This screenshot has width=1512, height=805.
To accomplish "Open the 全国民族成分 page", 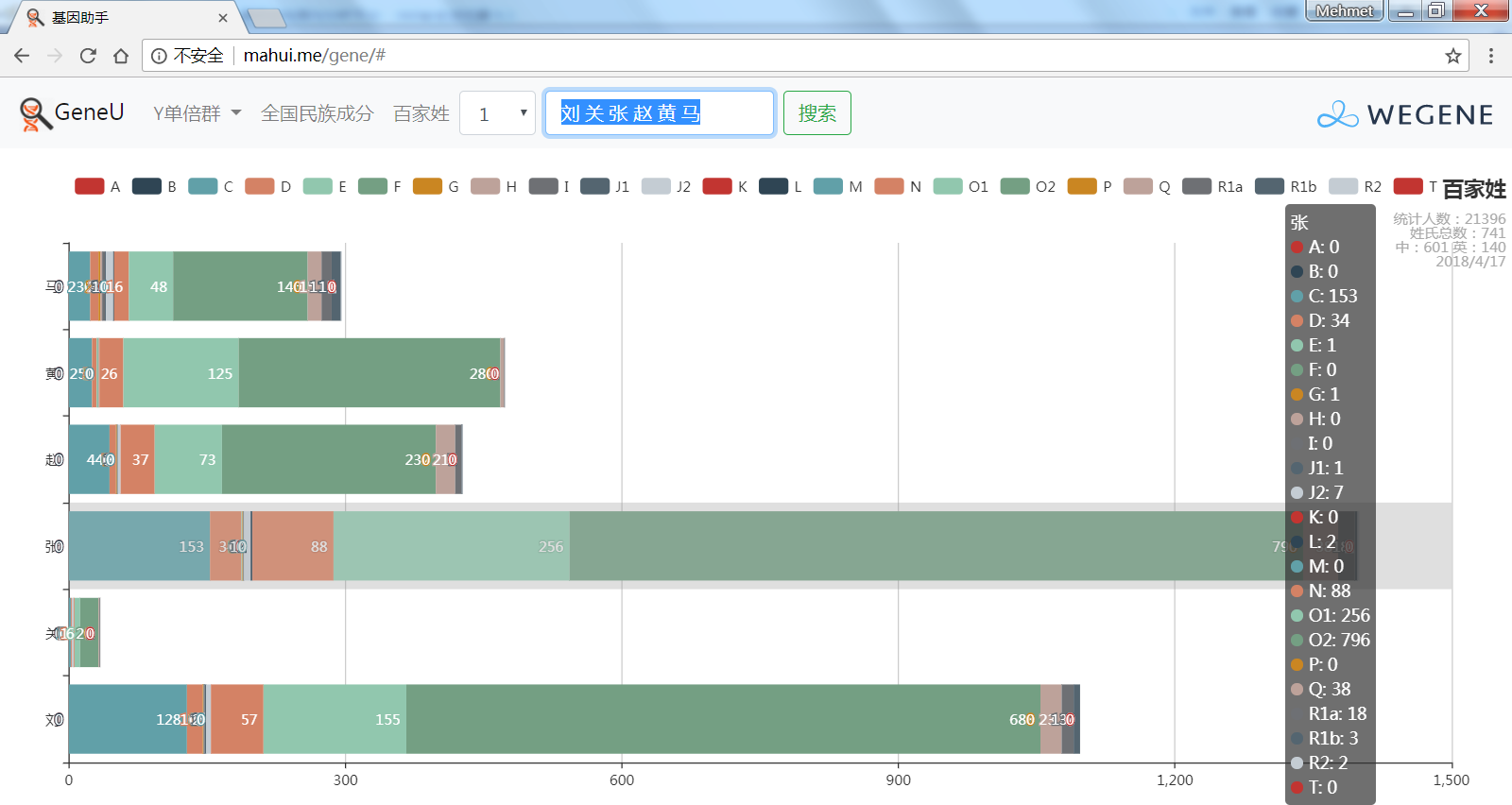I will pyautogui.click(x=317, y=113).
